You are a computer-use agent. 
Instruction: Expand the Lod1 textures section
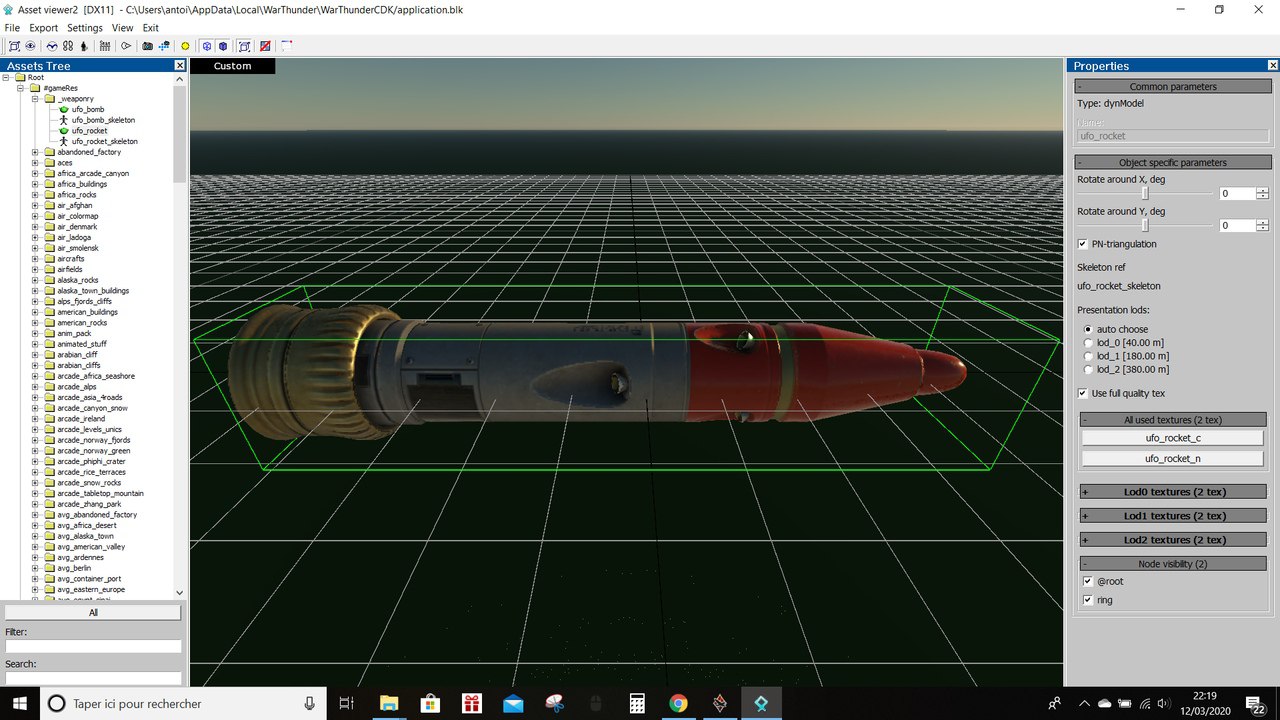pos(1173,516)
